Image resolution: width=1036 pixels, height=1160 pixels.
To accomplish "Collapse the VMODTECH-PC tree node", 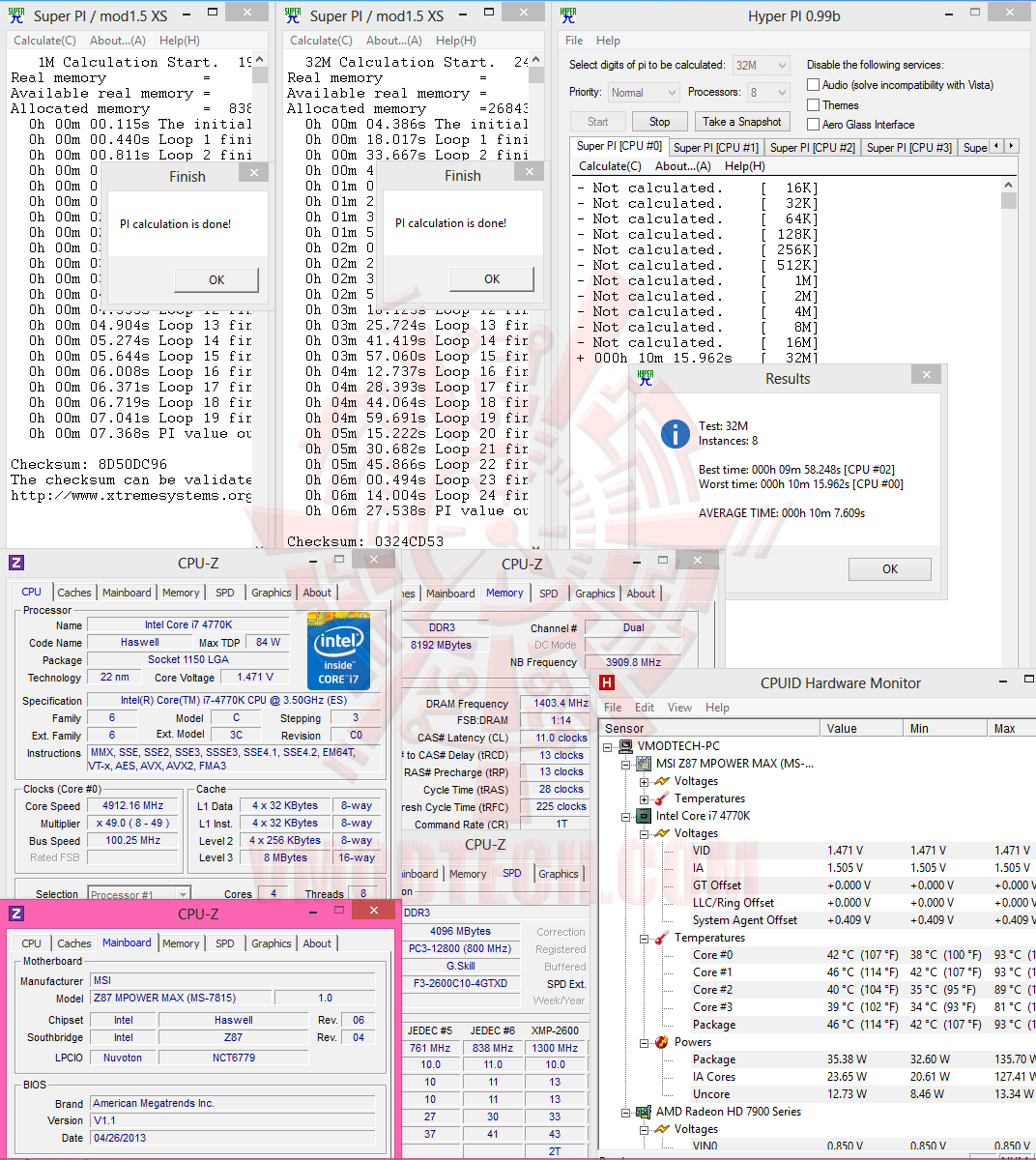I will [609, 746].
